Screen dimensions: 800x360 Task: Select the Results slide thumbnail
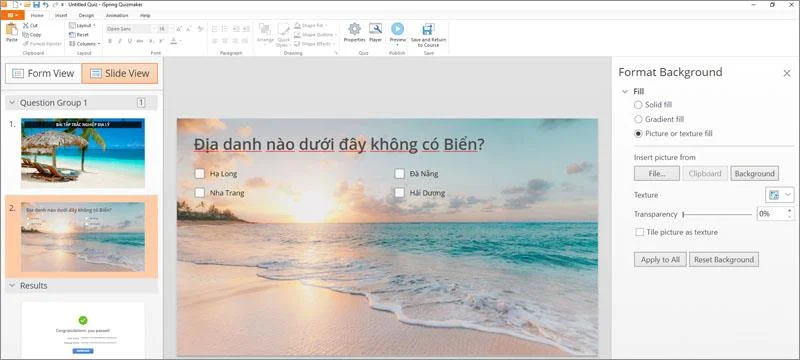(x=83, y=330)
